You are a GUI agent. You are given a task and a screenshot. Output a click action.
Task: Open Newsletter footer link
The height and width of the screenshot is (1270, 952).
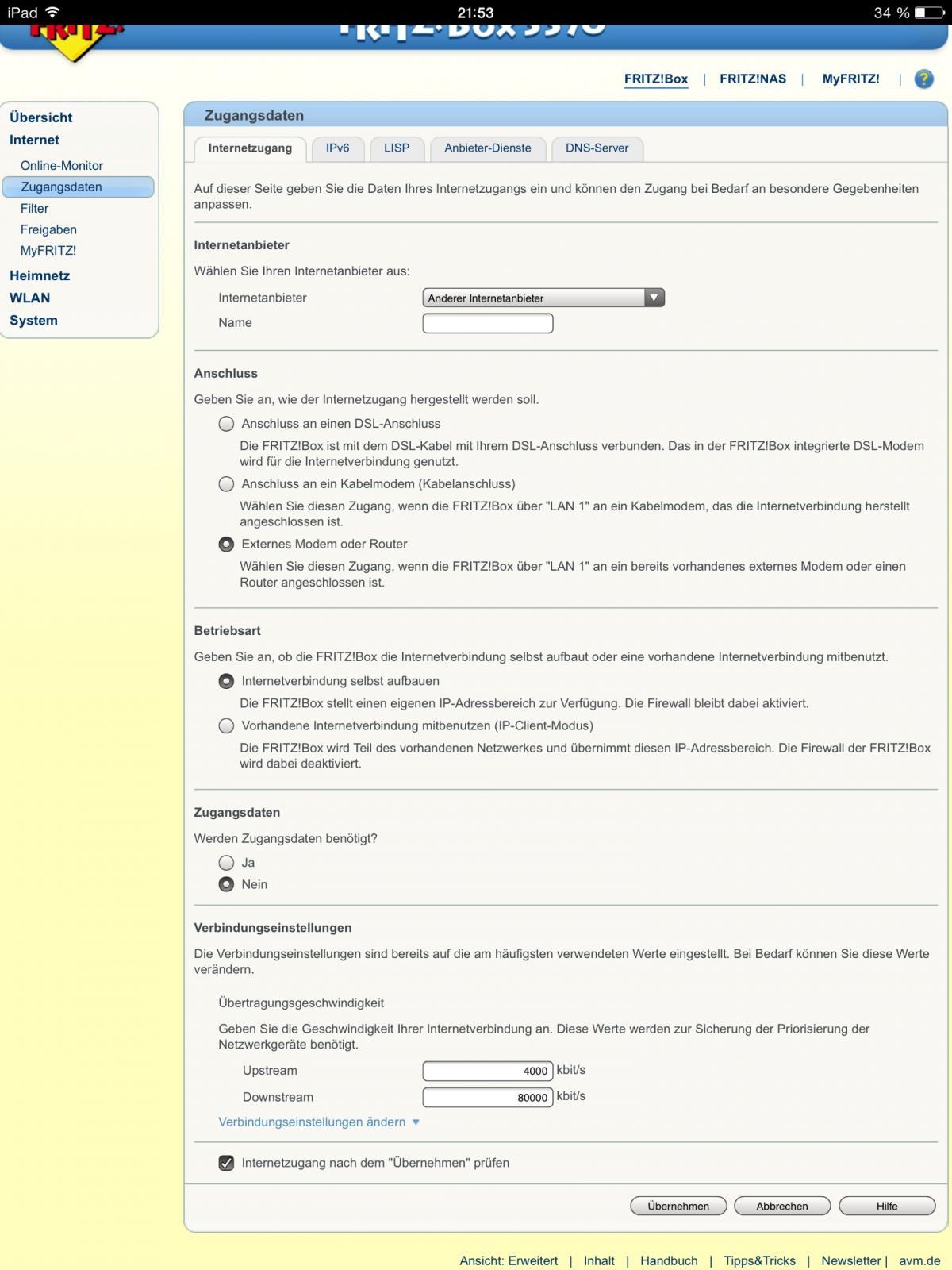coord(851,1260)
